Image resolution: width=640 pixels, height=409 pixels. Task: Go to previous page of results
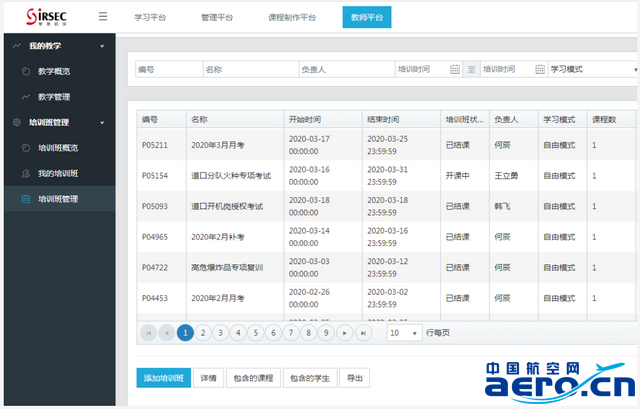167,333
